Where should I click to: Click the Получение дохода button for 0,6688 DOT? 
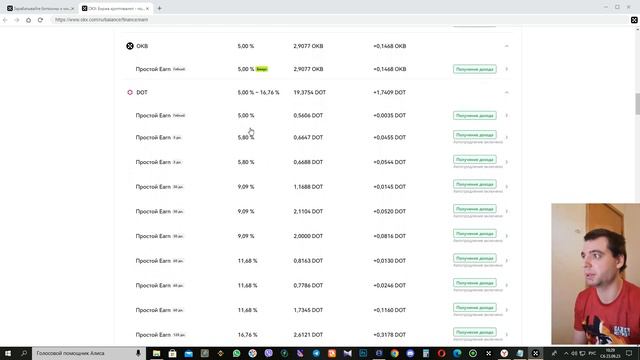pos(475,160)
